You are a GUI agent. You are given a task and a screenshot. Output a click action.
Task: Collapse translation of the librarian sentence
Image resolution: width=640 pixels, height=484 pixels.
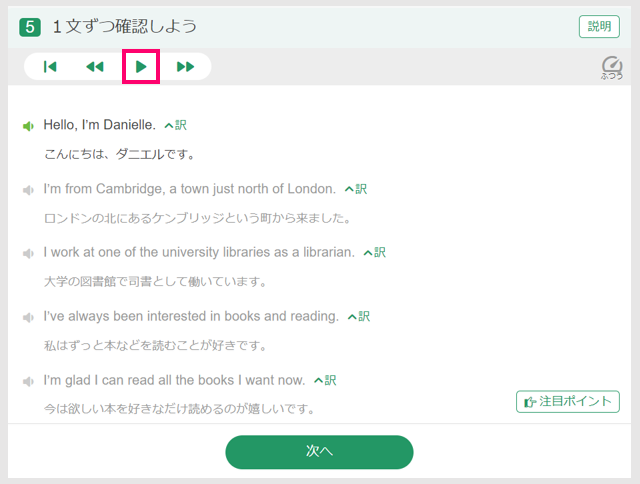375,253
